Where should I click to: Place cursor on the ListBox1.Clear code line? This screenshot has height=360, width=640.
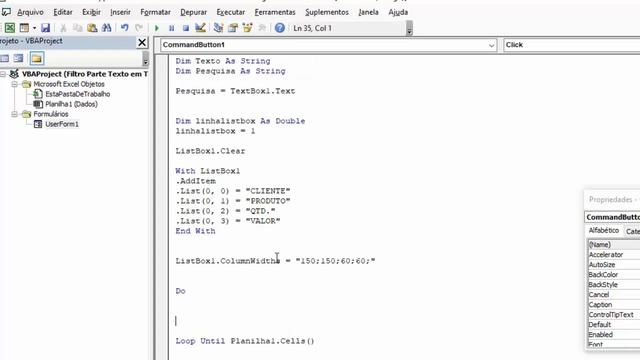pos(210,151)
